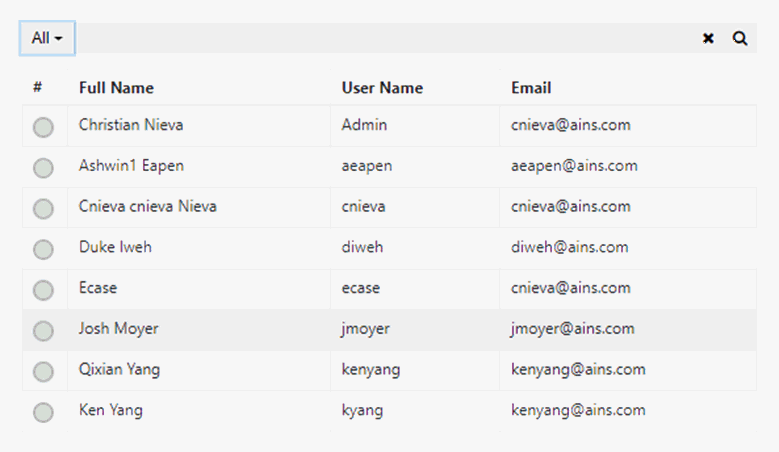Screen dimensions: 779x452
Task: Click the Admin user name cell
Action: coord(364,125)
